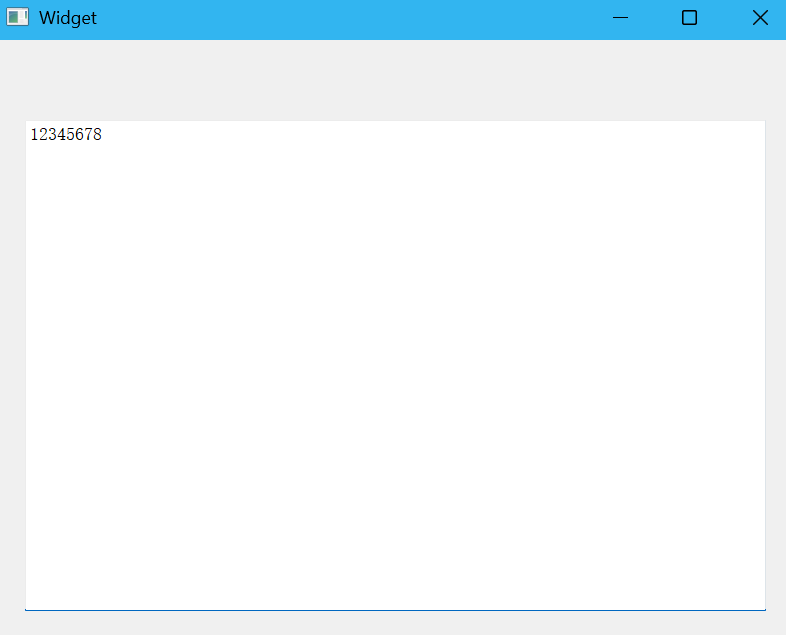Click the text 12345678
Viewport: 786px width, 635px height.
(x=66, y=134)
